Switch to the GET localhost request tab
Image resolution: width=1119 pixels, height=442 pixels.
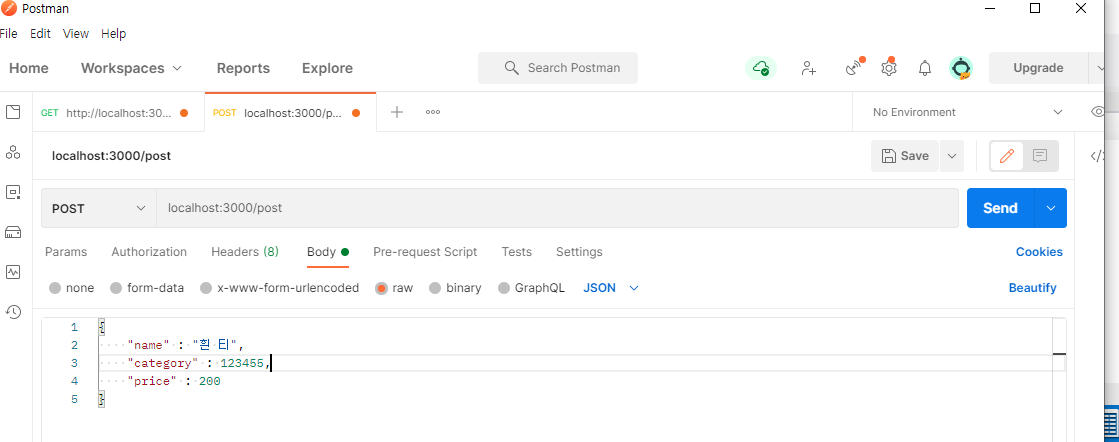pos(118,112)
